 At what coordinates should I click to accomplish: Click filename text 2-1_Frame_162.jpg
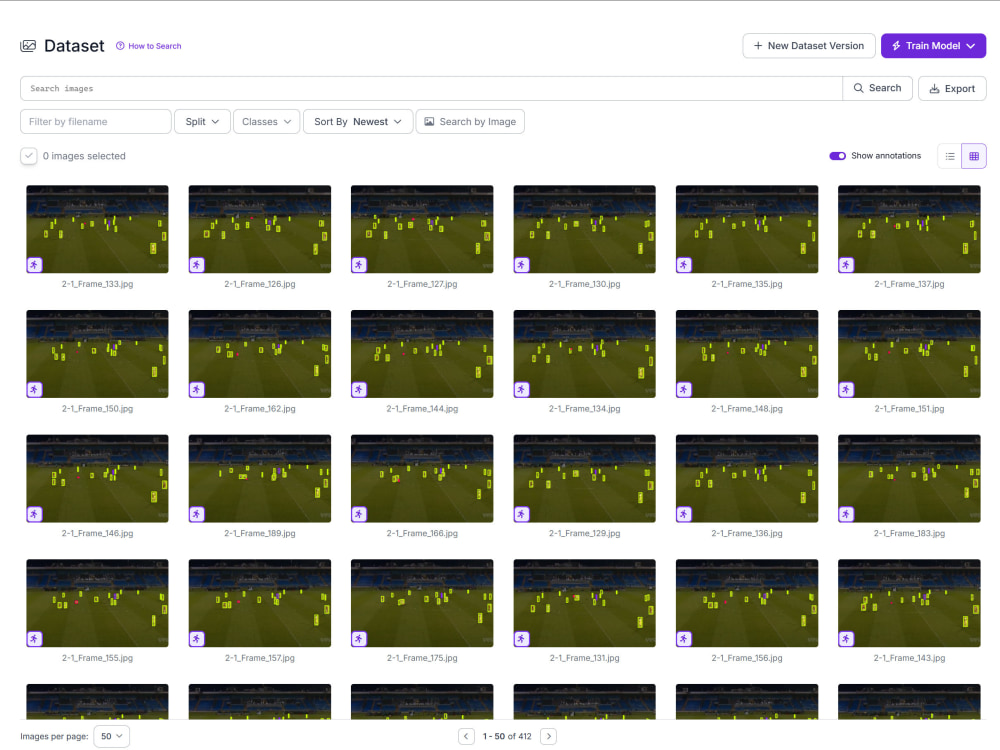click(x=260, y=409)
